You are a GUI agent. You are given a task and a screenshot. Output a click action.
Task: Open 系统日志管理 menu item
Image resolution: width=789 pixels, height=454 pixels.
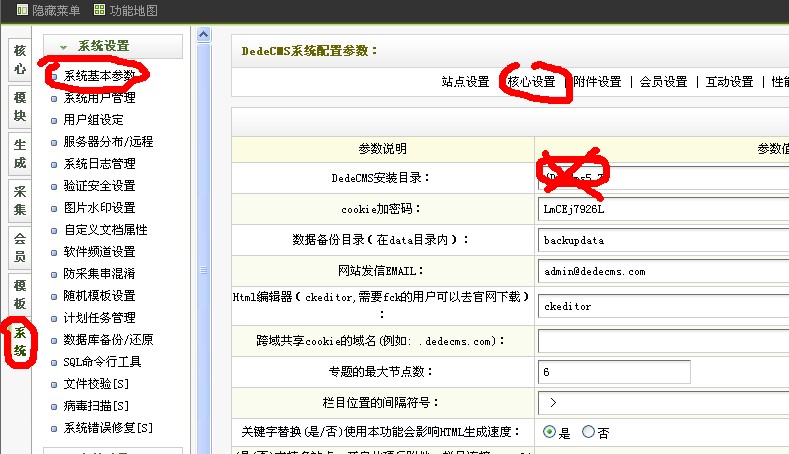tap(99, 164)
